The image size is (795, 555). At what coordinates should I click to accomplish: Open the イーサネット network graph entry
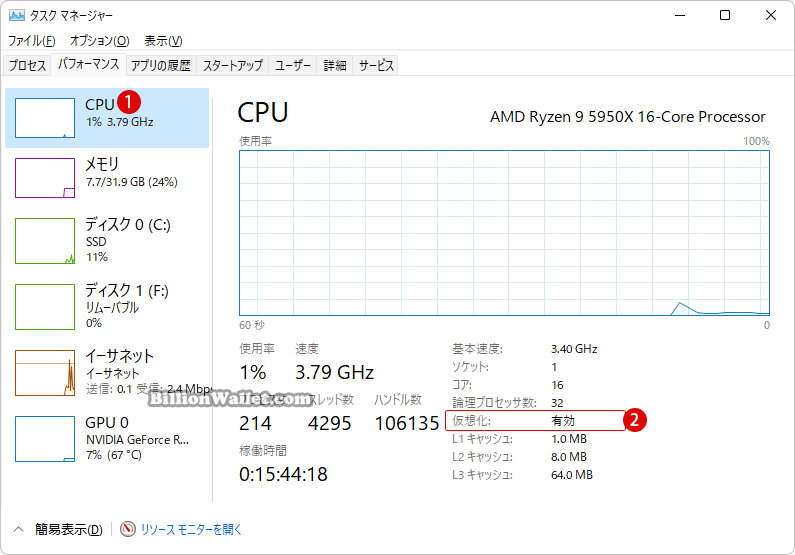click(x=45, y=373)
